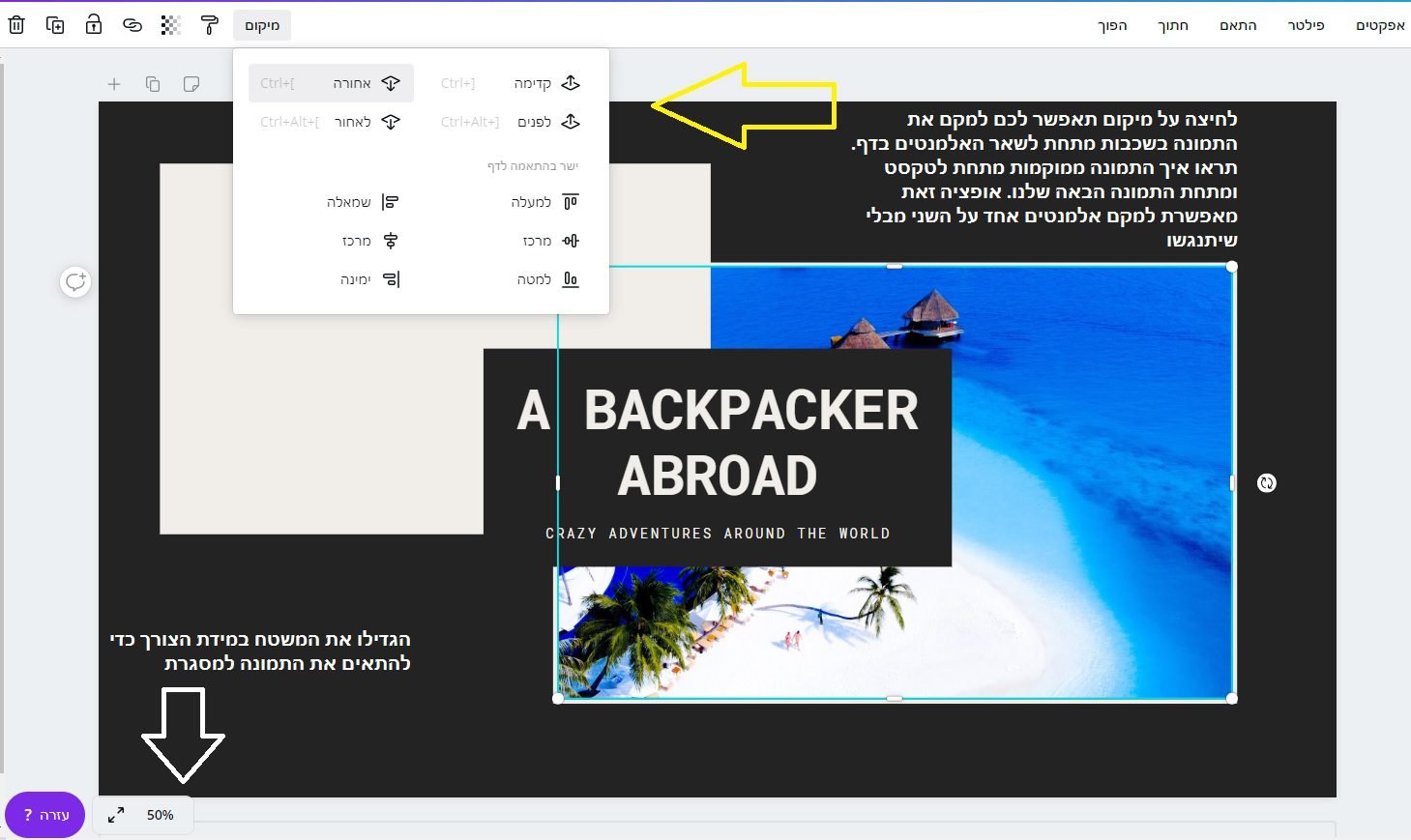Click the Duplicate icon in top toolbar
The height and width of the screenshot is (840, 1411).
click(x=55, y=25)
